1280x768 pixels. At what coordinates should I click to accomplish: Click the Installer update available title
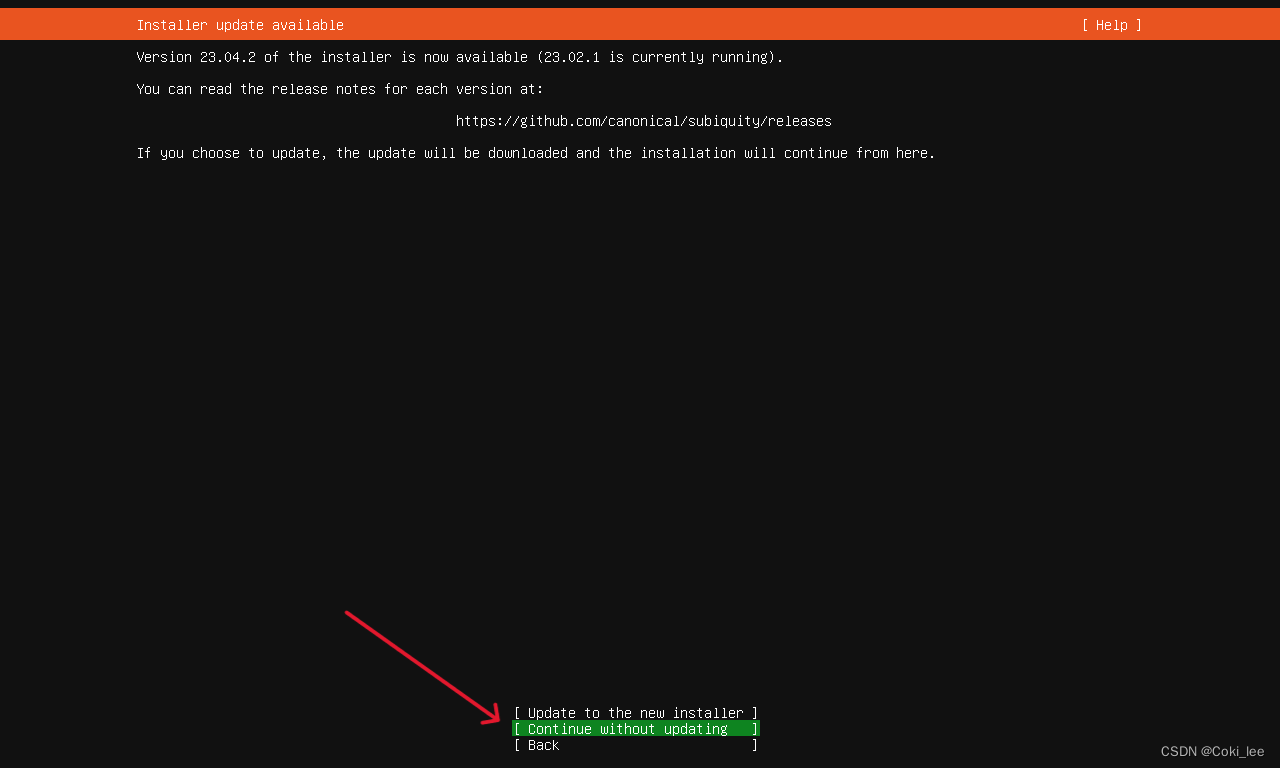pos(239,24)
